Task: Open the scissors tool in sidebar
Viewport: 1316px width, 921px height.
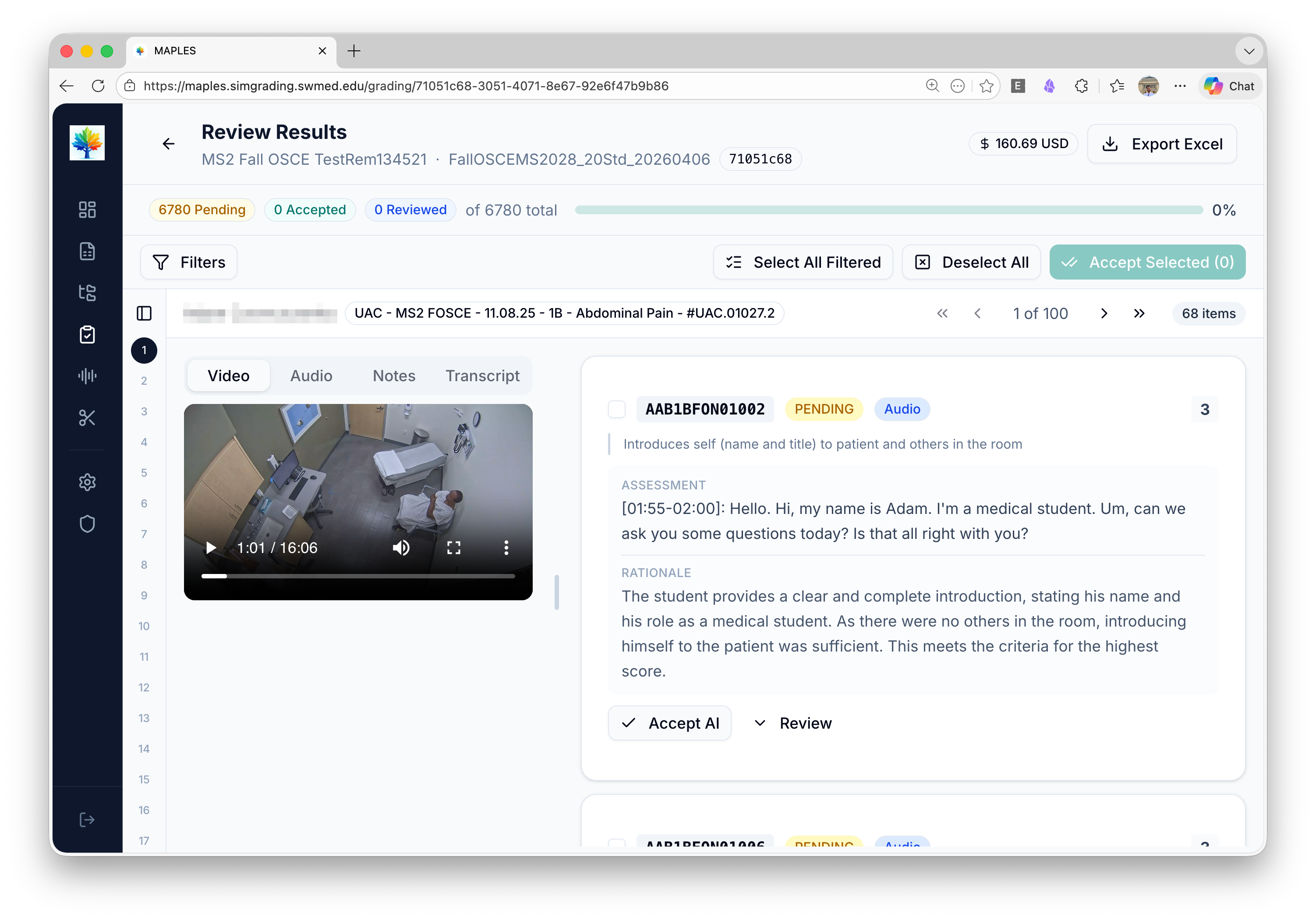Action: 87,418
